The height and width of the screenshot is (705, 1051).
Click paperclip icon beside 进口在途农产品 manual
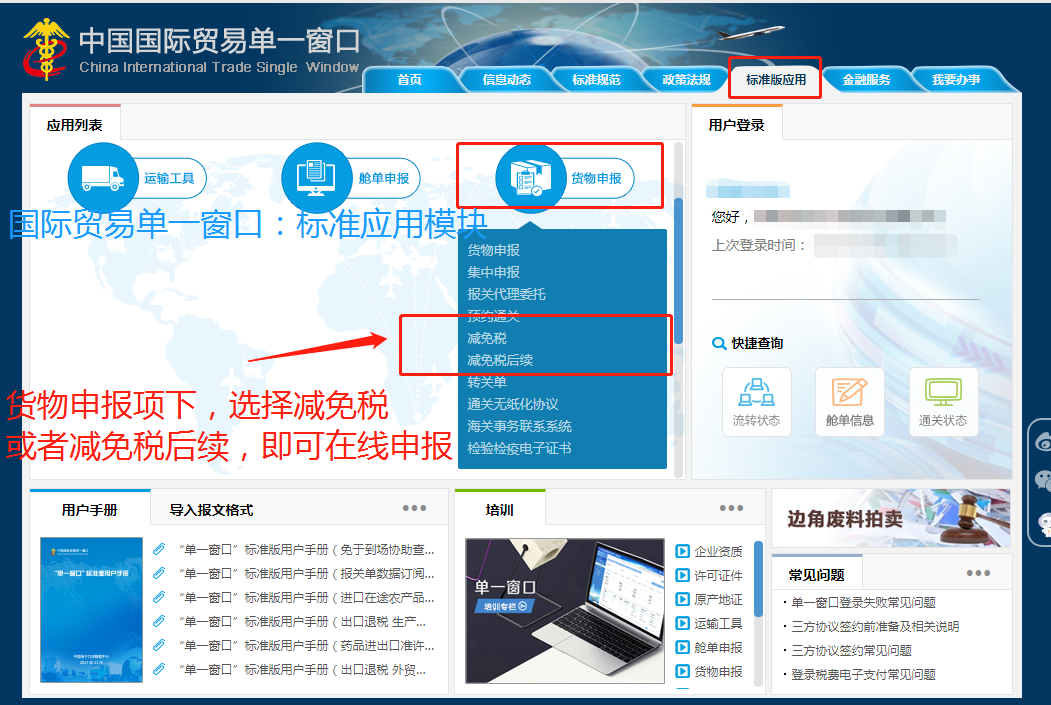pos(159,597)
